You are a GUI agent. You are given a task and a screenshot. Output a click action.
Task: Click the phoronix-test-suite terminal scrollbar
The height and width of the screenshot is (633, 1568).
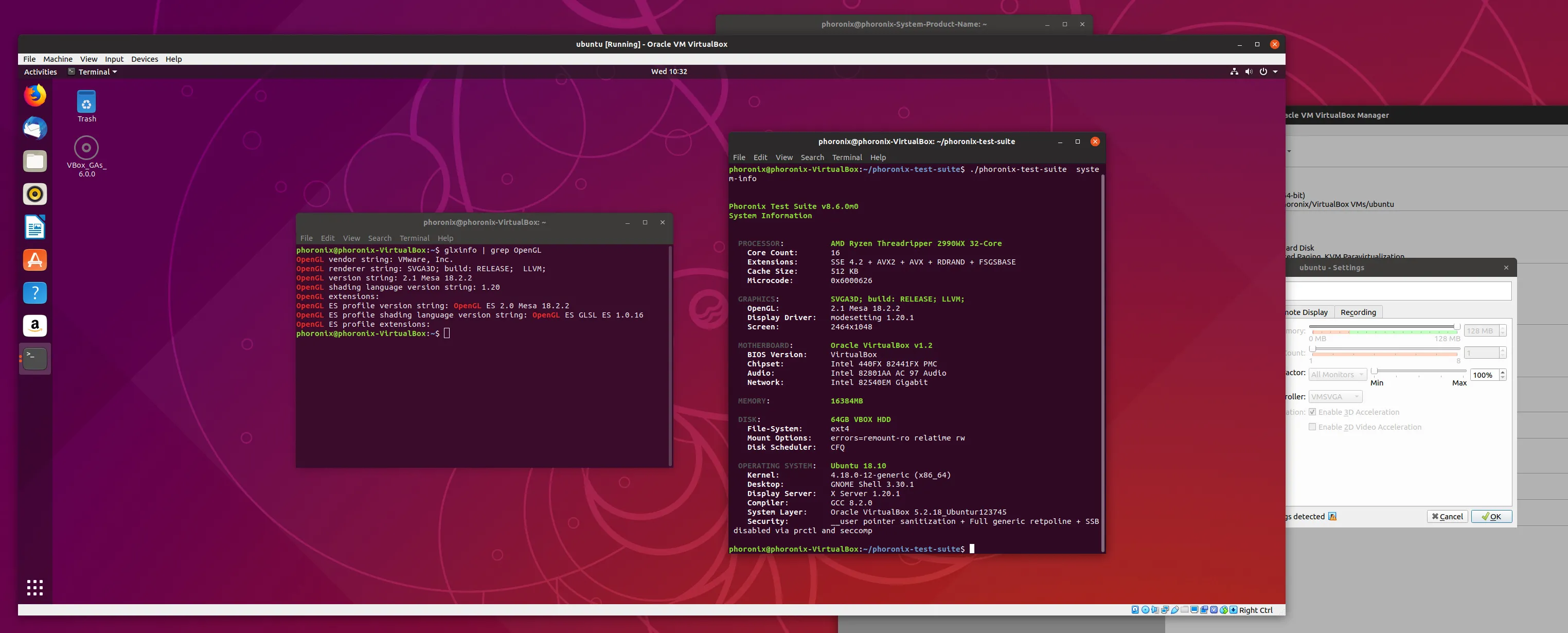pos(1102,362)
